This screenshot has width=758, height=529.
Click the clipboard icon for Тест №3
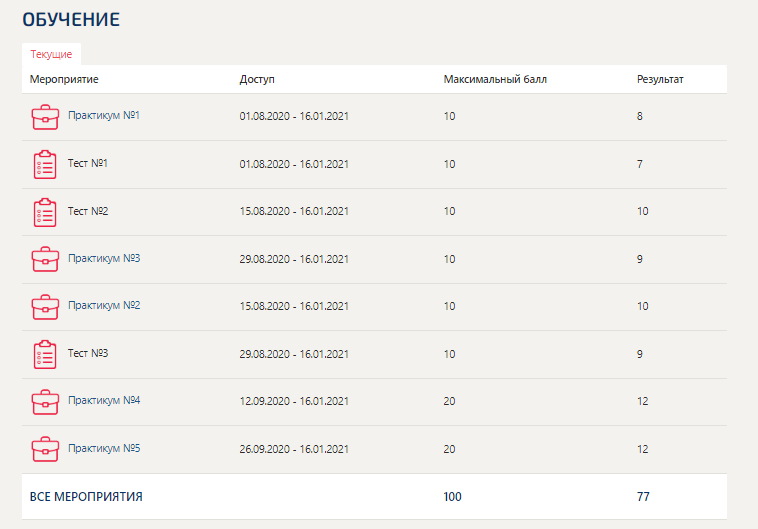(x=45, y=354)
